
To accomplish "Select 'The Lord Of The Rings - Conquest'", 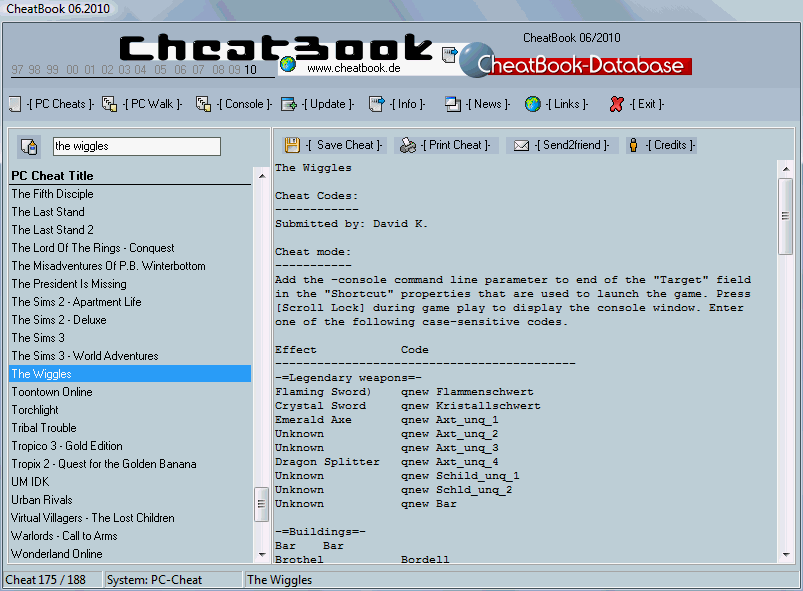I will (93, 248).
